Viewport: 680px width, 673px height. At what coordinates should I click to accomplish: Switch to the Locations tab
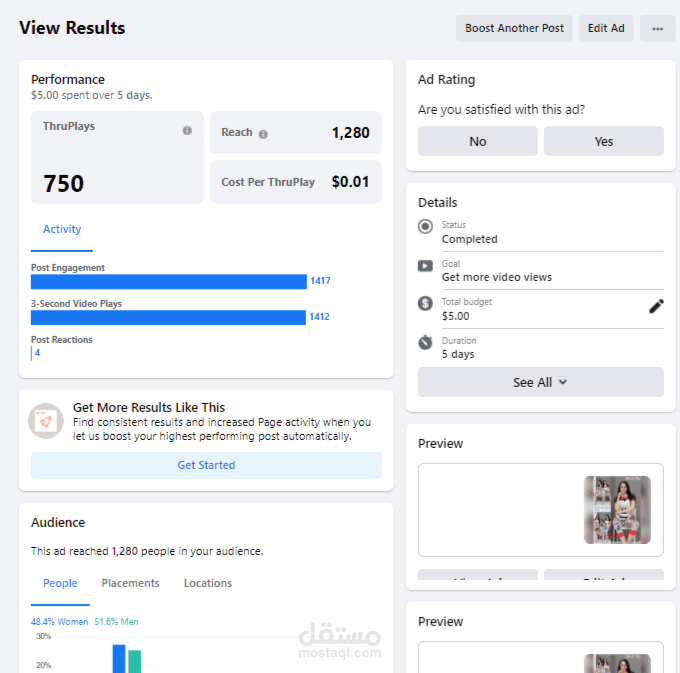208,583
